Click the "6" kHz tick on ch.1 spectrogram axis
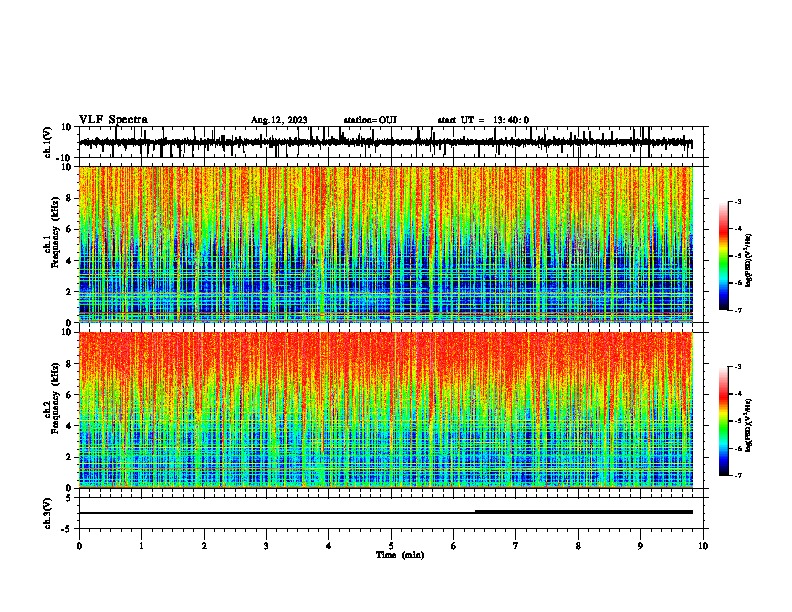The width and height of the screenshot is (792, 612). (x=69, y=229)
